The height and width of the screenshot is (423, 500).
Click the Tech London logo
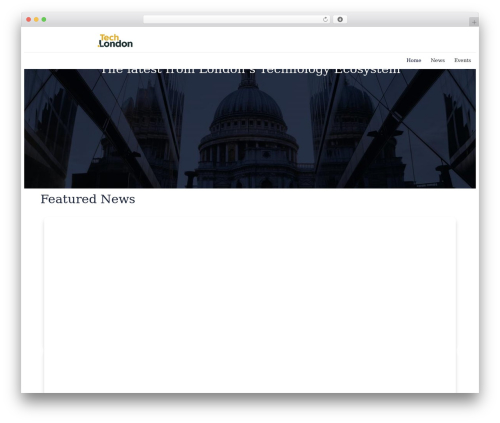pyautogui.click(x=115, y=41)
